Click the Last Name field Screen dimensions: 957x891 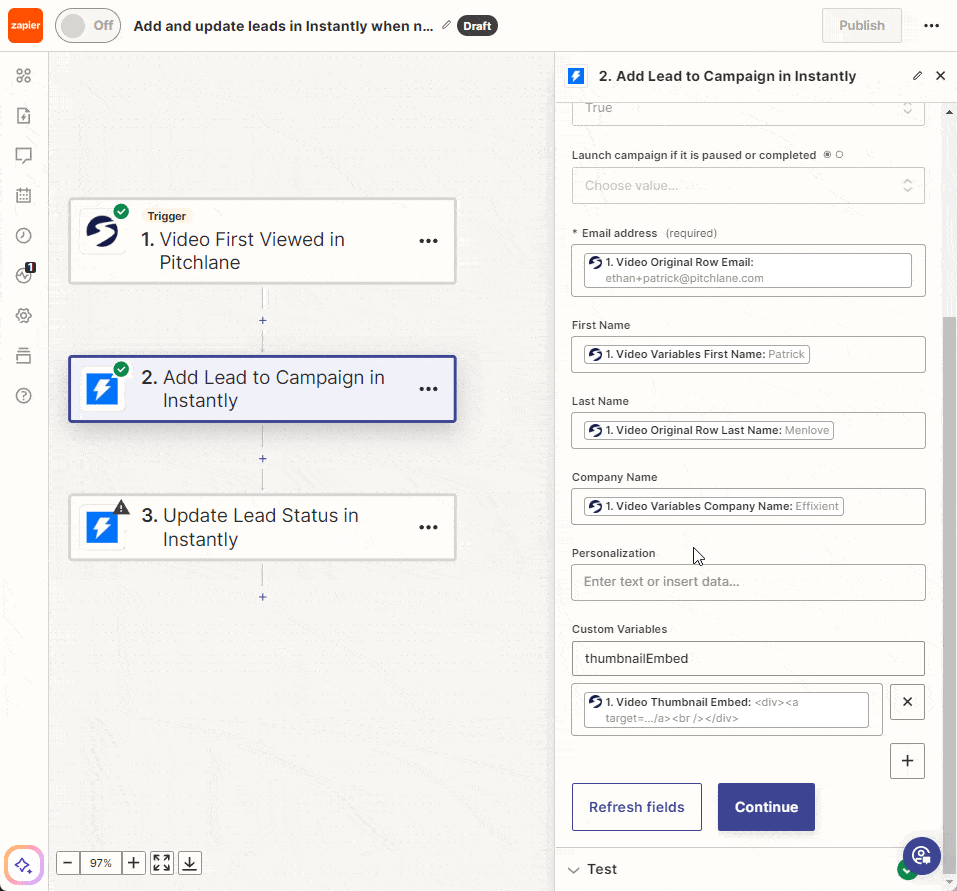coord(748,431)
